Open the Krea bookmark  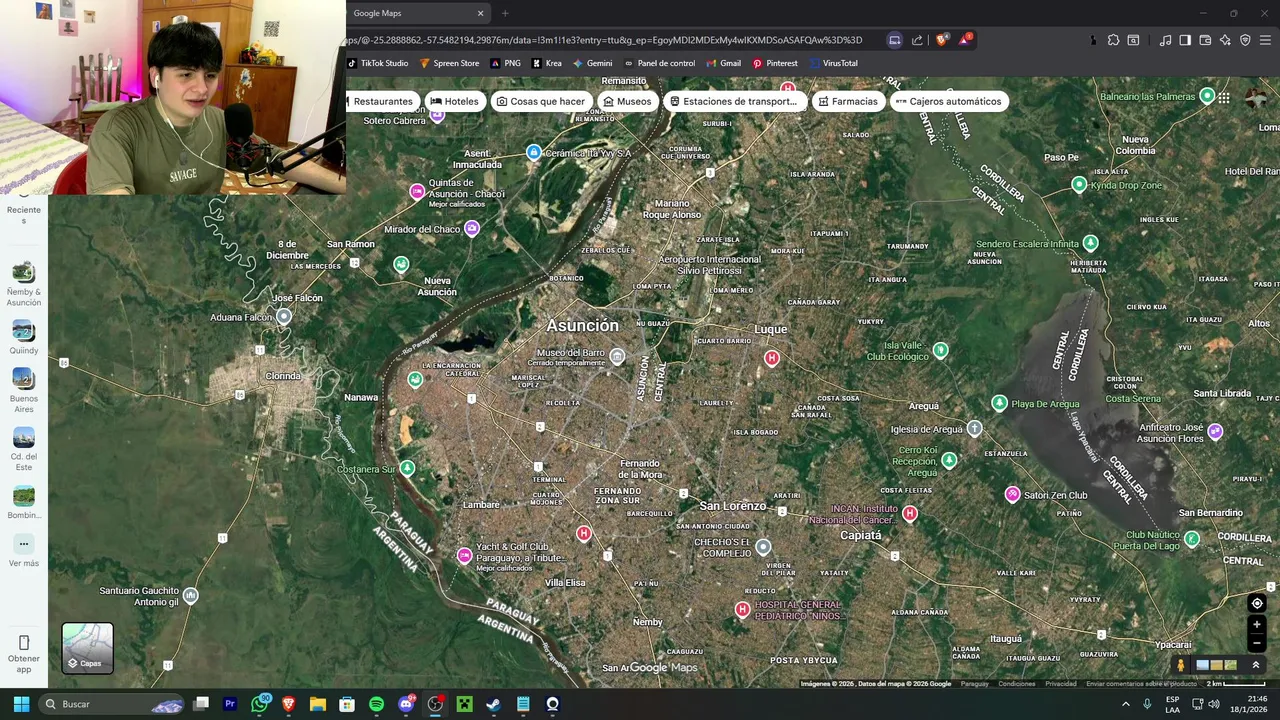point(547,63)
